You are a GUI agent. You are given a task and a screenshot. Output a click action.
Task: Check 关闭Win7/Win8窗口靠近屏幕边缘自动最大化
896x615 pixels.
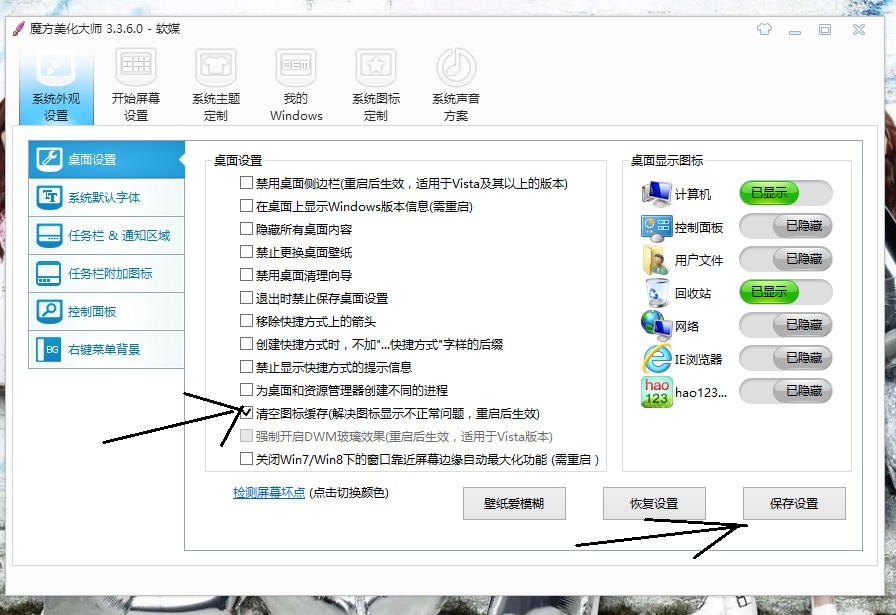coord(246,459)
